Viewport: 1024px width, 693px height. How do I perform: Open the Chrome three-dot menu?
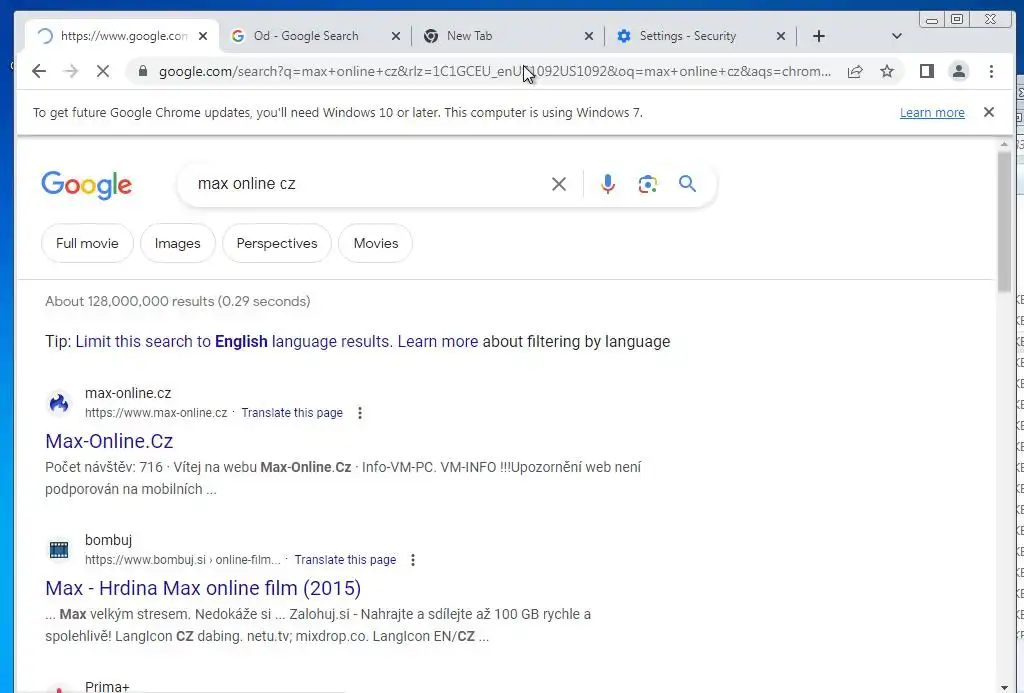tap(991, 71)
